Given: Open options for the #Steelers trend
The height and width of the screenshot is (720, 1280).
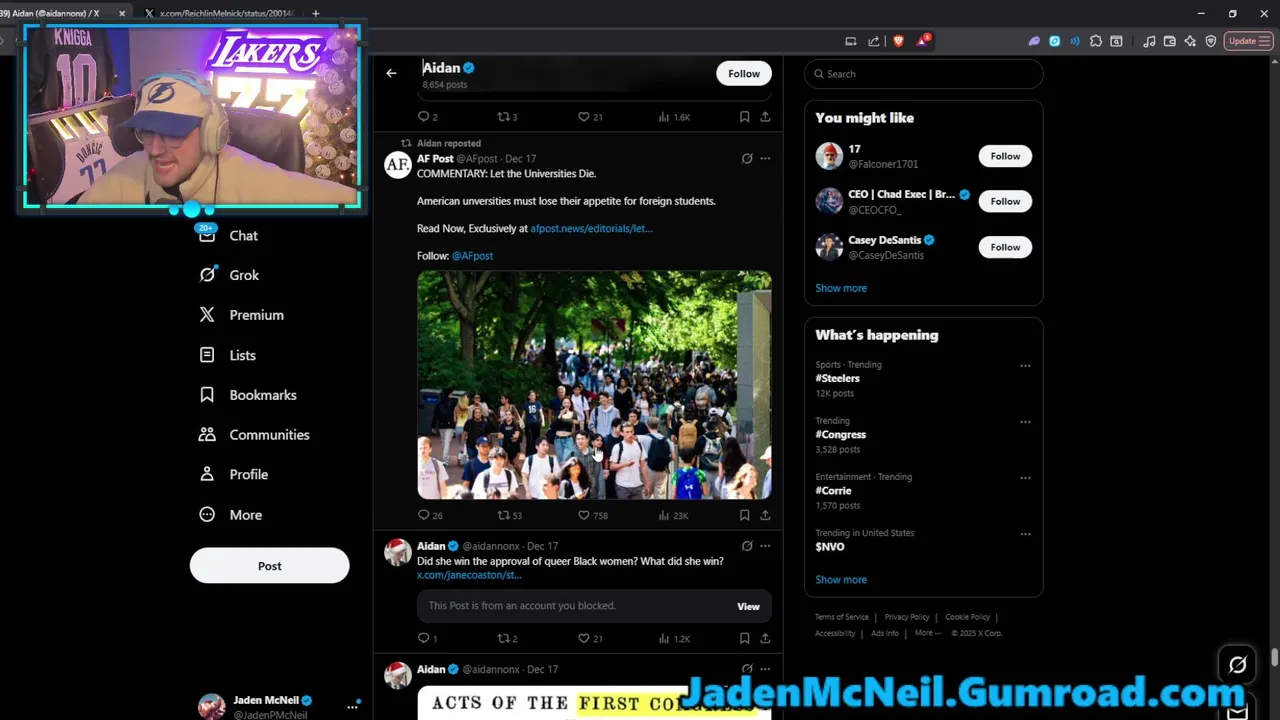Looking at the screenshot, I should 1025,366.
